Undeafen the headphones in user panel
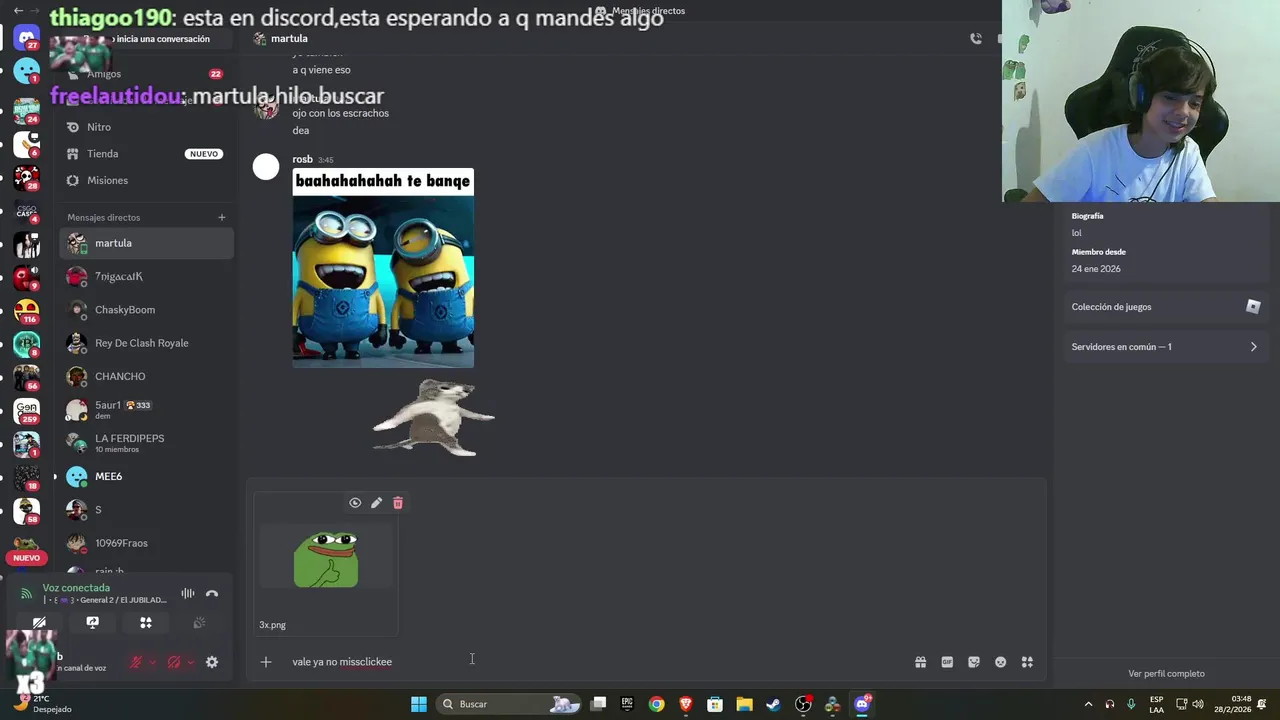 click(x=174, y=662)
